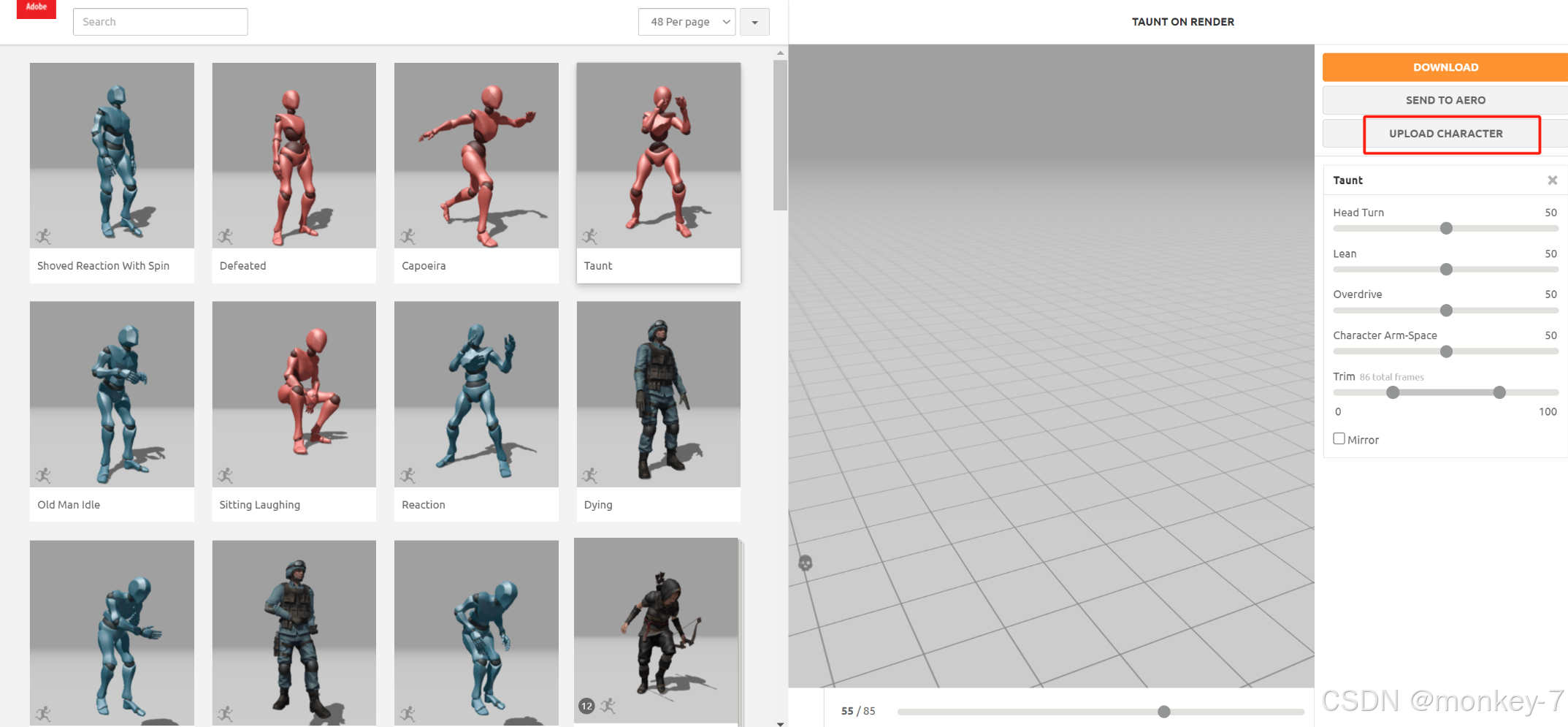
Task: Click scrollbar down arrow in animation list
Action: pyautogui.click(x=780, y=723)
